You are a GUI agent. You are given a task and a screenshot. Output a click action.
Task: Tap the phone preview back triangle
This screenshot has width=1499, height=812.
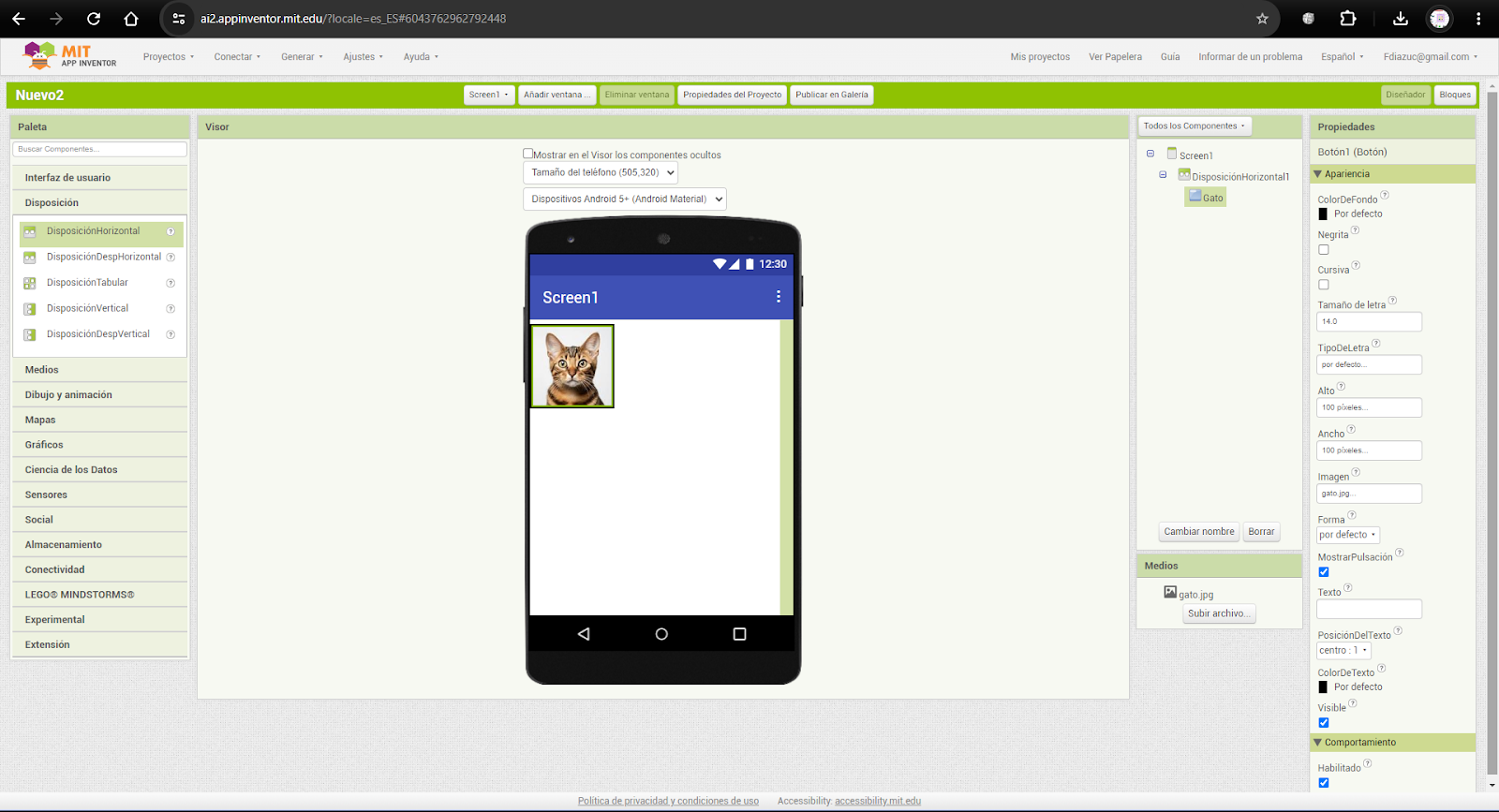[x=584, y=634]
